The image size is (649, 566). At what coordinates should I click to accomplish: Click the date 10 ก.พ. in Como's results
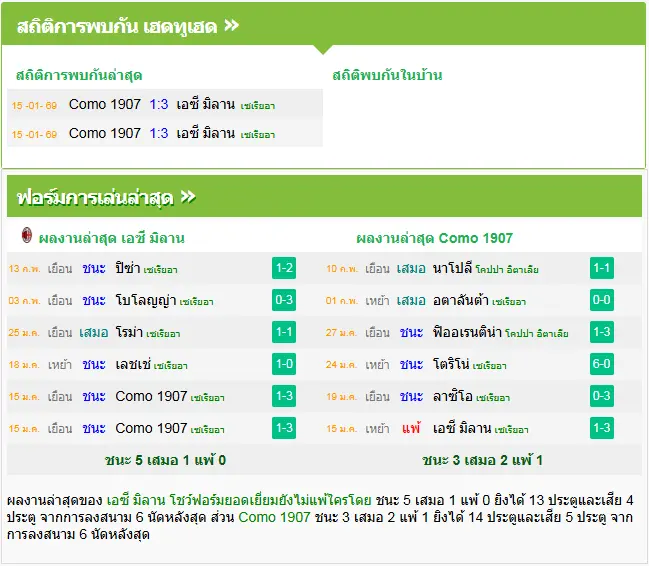pyautogui.click(x=341, y=269)
